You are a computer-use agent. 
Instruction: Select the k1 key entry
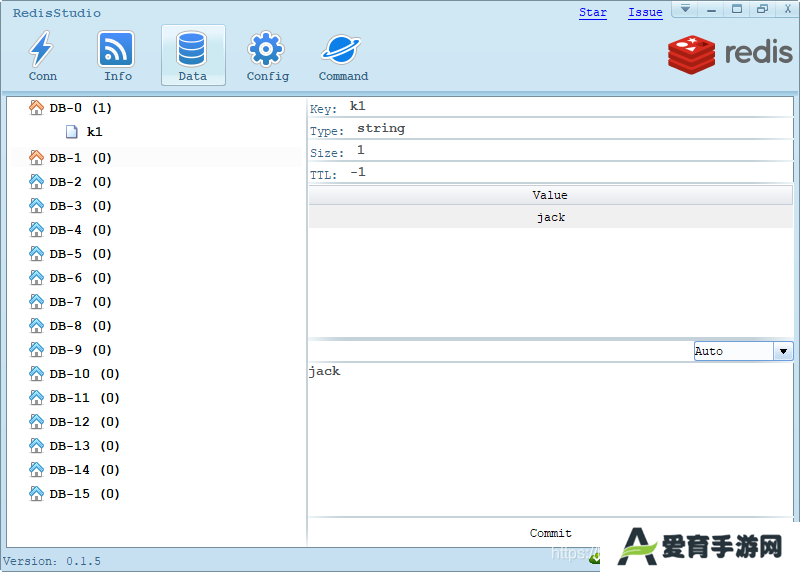pos(94,132)
